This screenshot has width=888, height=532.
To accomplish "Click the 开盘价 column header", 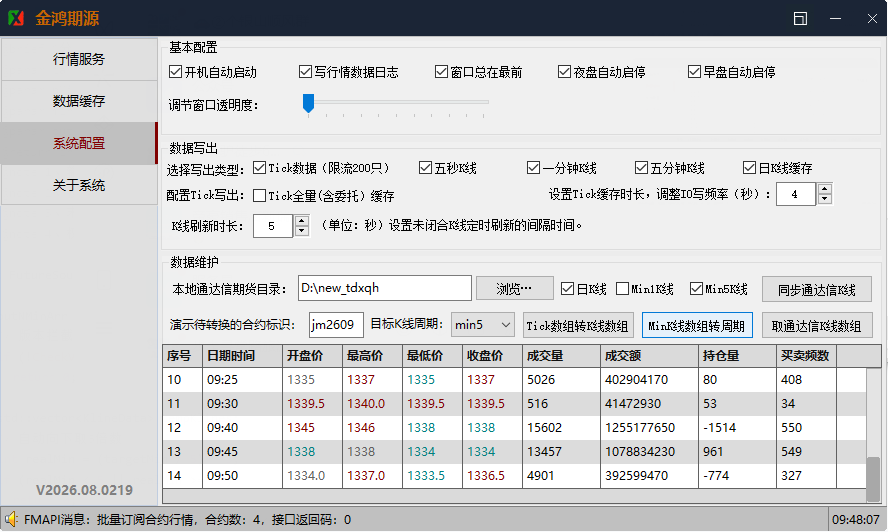I will pos(313,356).
